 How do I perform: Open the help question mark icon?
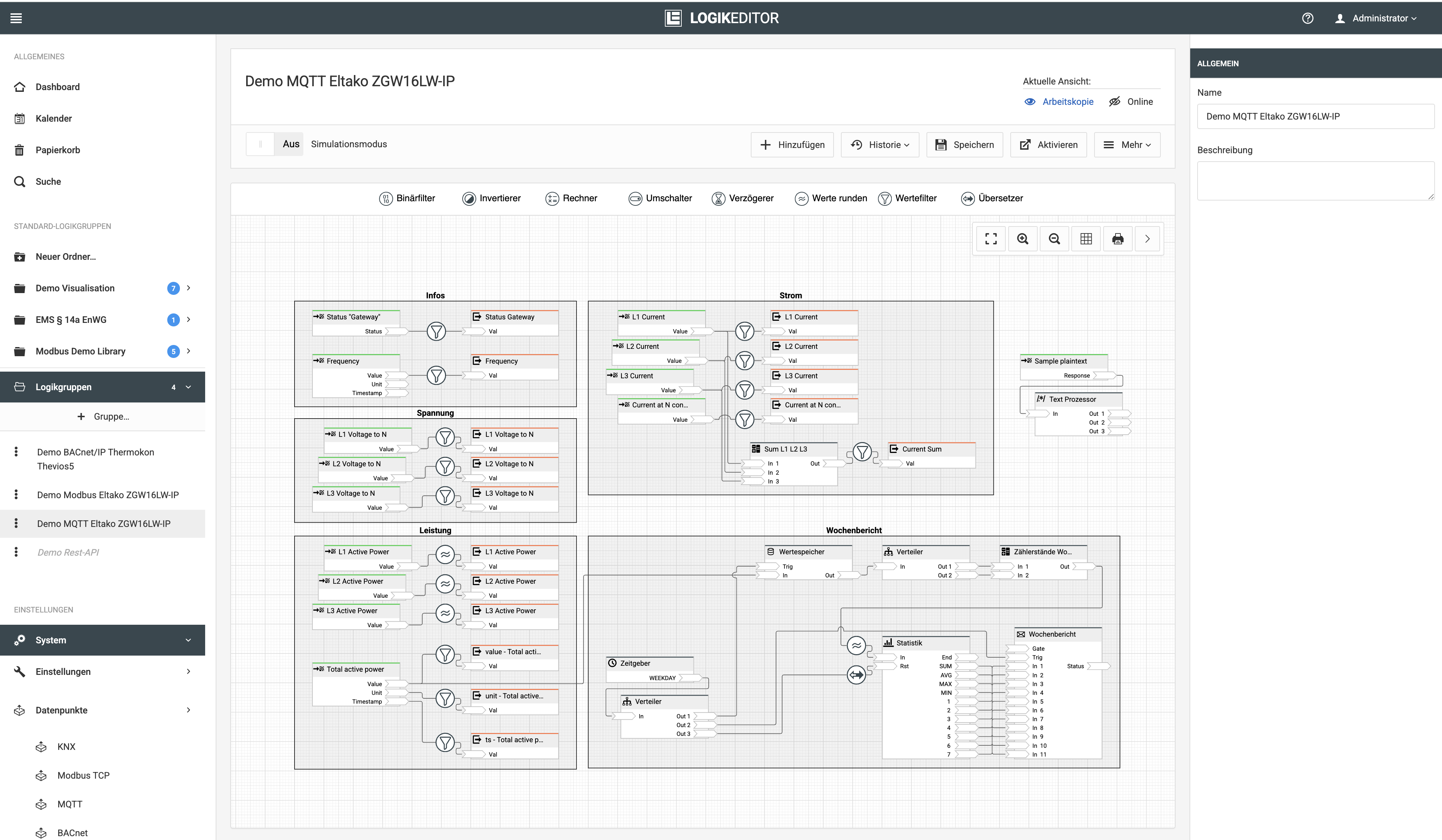(x=1308, y=18)
